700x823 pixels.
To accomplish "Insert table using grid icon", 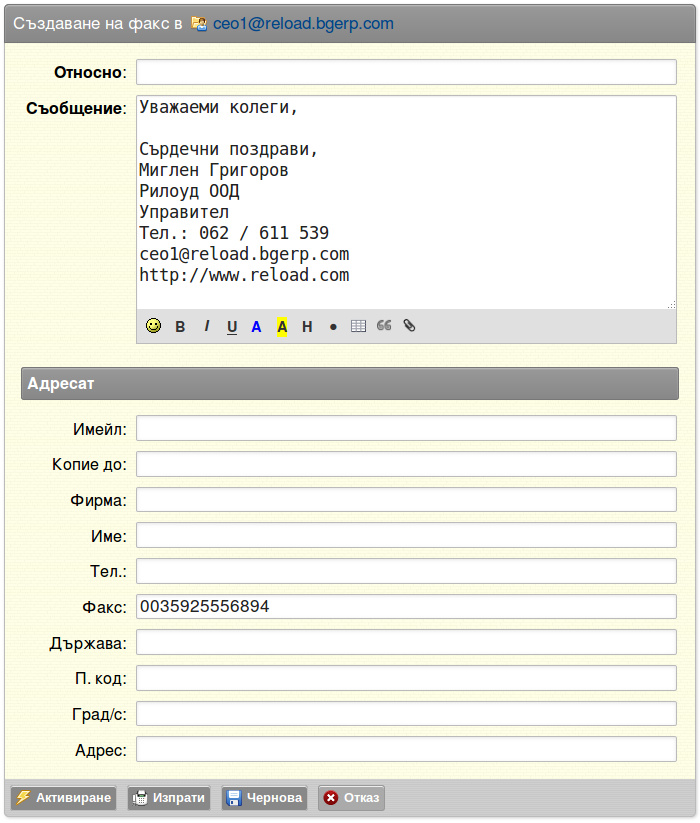I will (358, 326).
